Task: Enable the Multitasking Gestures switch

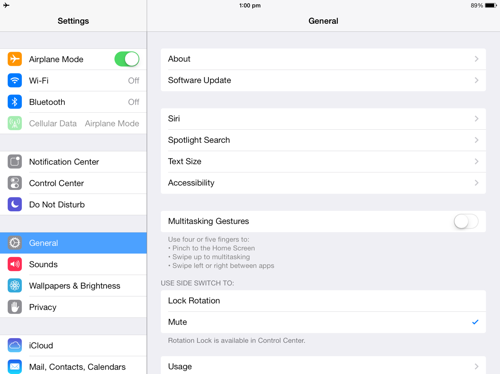Action: point(466,221)
